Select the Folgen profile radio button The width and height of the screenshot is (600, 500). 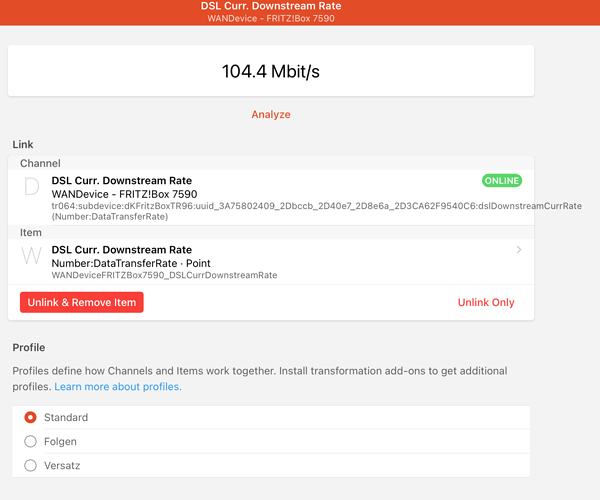pyautogui.click(x=30, y=441)
